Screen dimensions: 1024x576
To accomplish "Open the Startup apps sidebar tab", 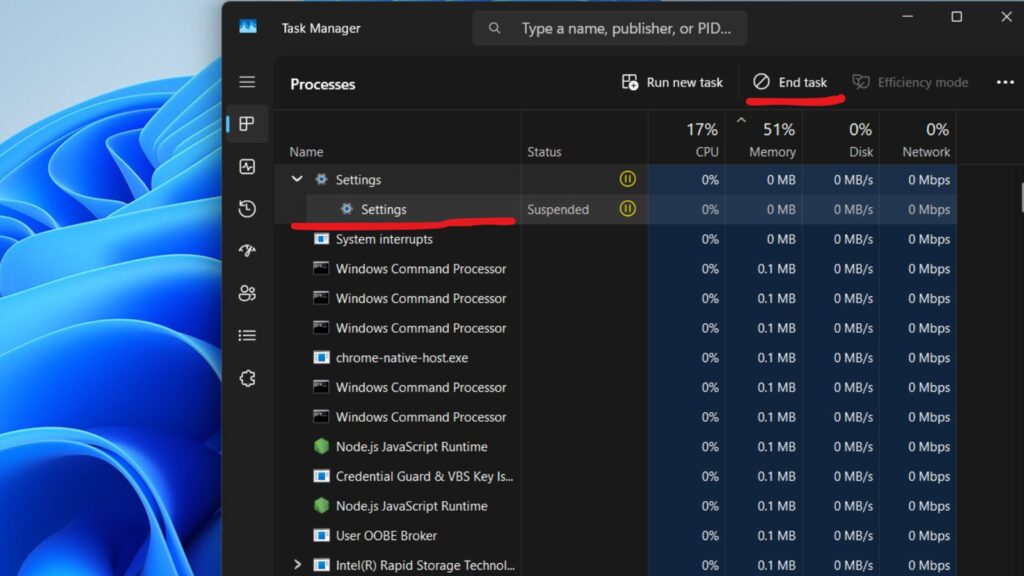I will (247, 251).
